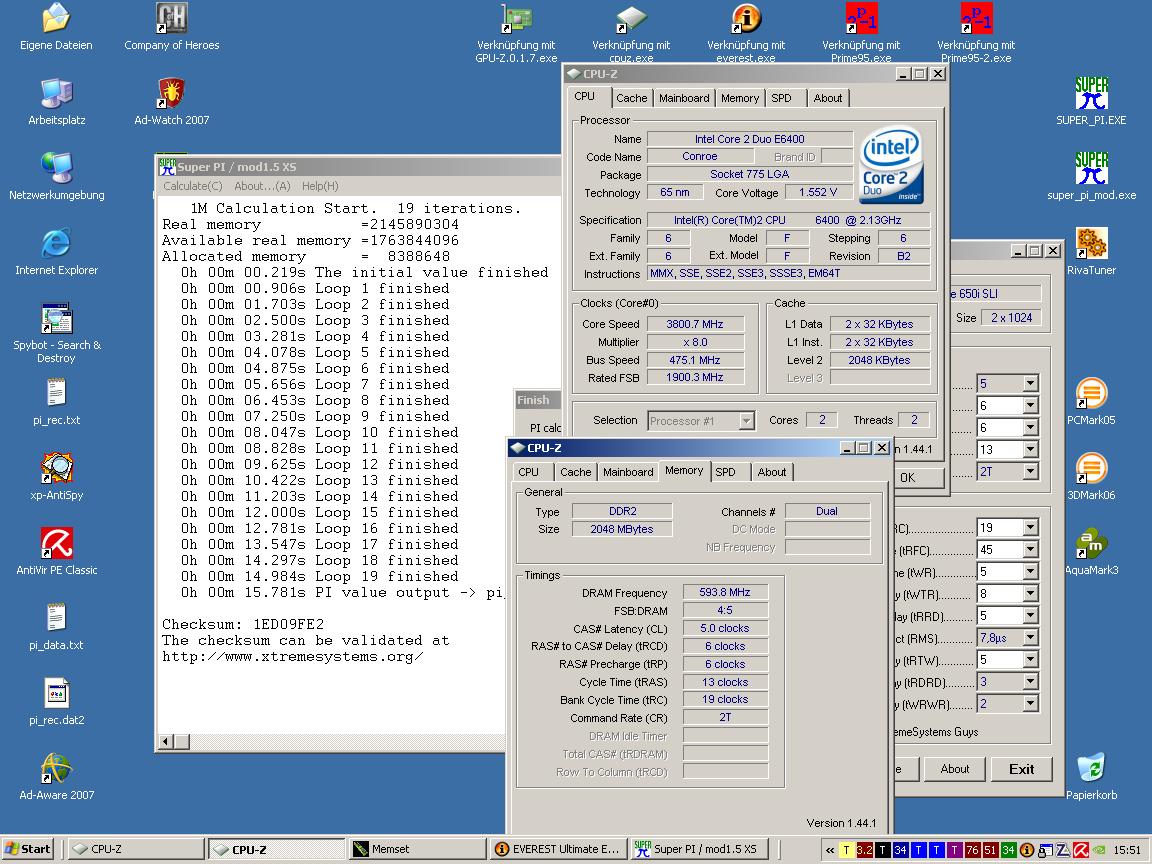Open the dropdown showing value 13
Viewport: 1152px width, 864px height.
1030,450
